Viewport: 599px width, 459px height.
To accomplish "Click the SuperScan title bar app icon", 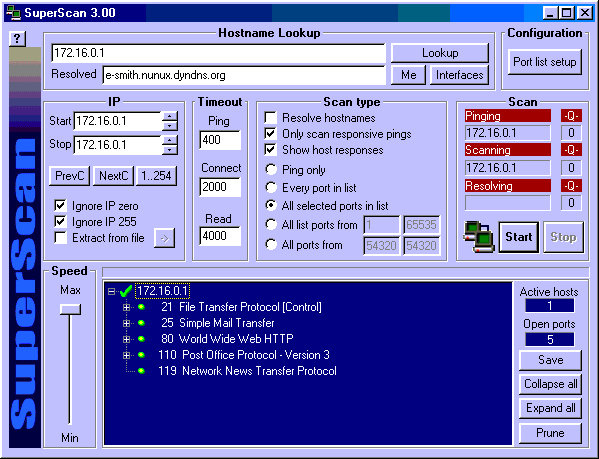I will pos(13,13).
